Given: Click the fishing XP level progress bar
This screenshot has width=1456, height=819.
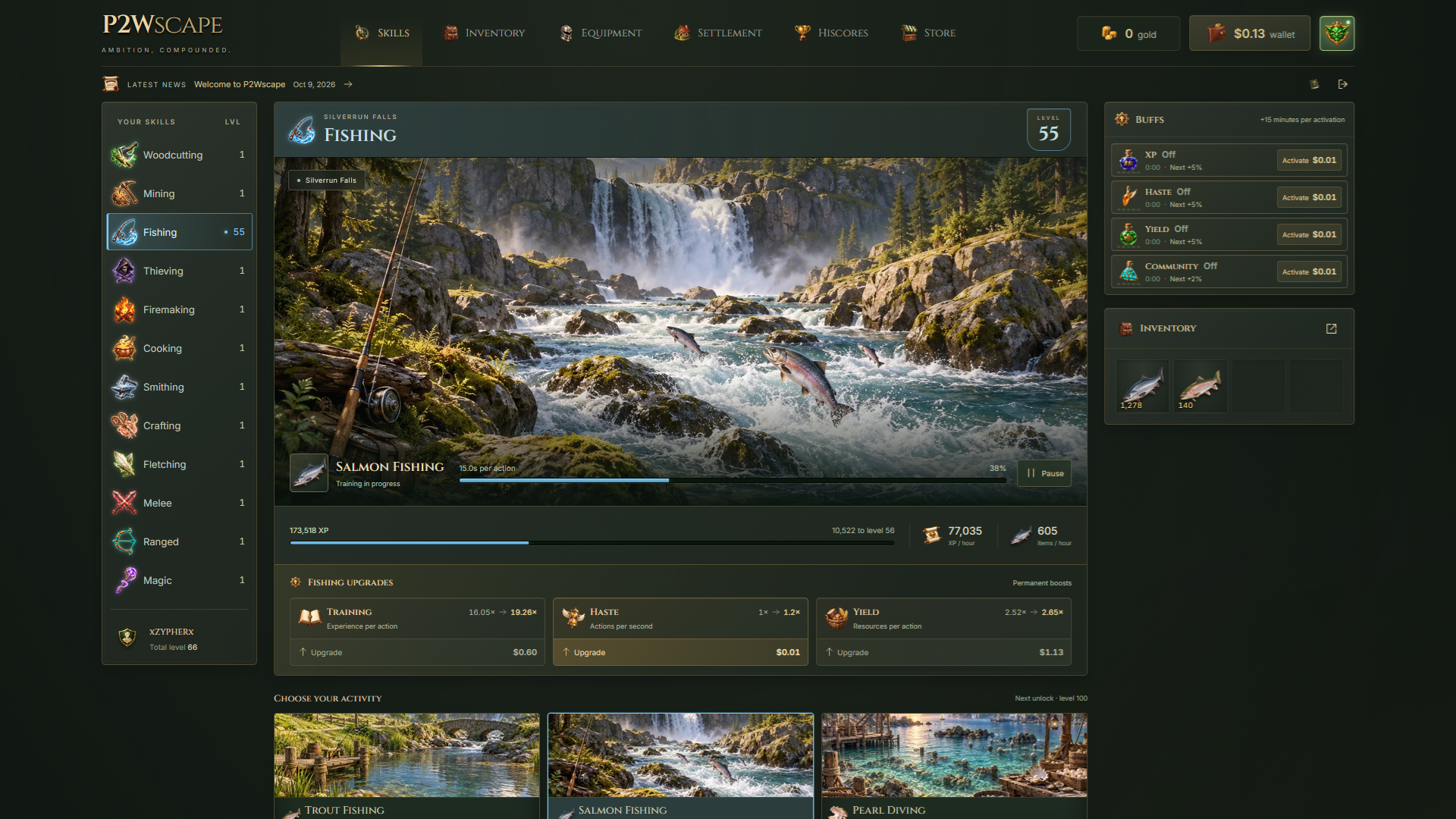Looking at the screenshot, I should 591,543.
